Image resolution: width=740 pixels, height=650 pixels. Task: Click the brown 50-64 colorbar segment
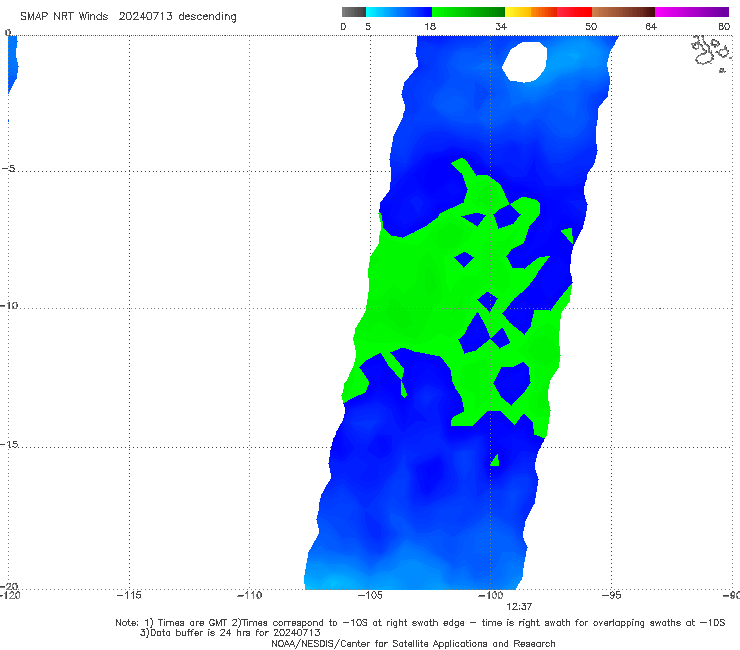coord(623,12)
